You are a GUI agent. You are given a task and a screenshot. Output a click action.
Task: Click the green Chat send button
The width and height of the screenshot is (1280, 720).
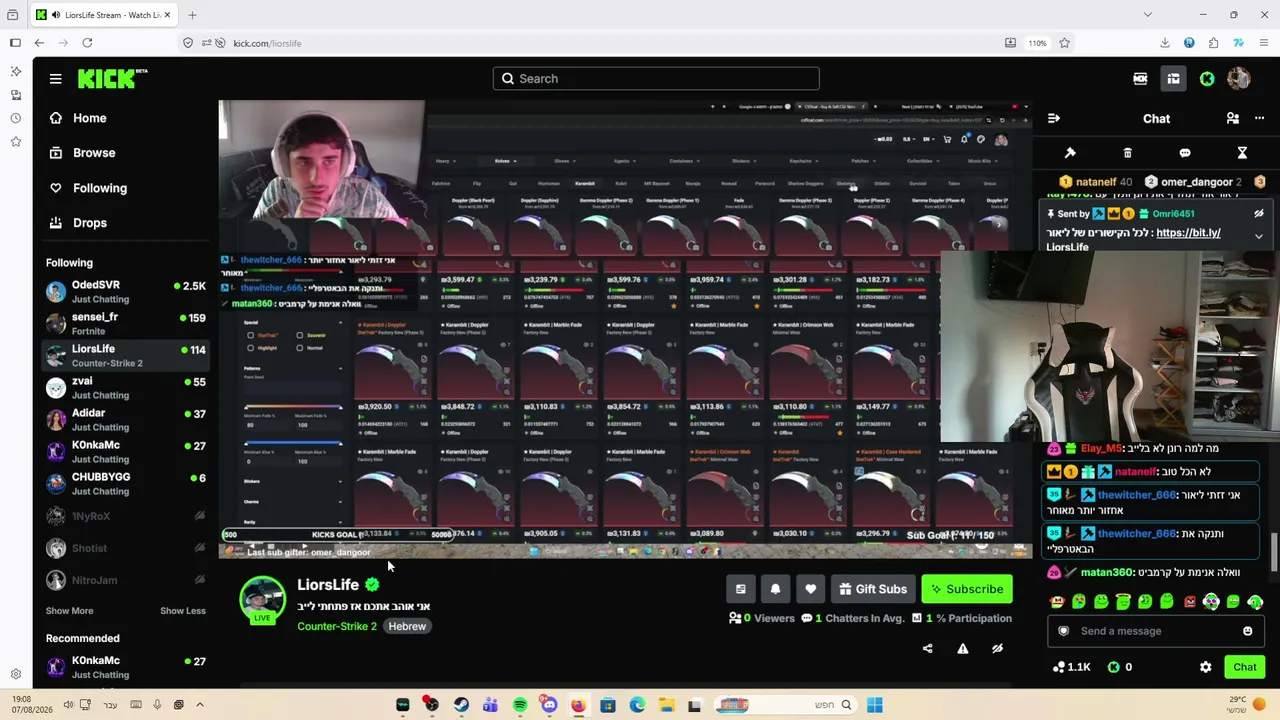[x=1245, y=667]
